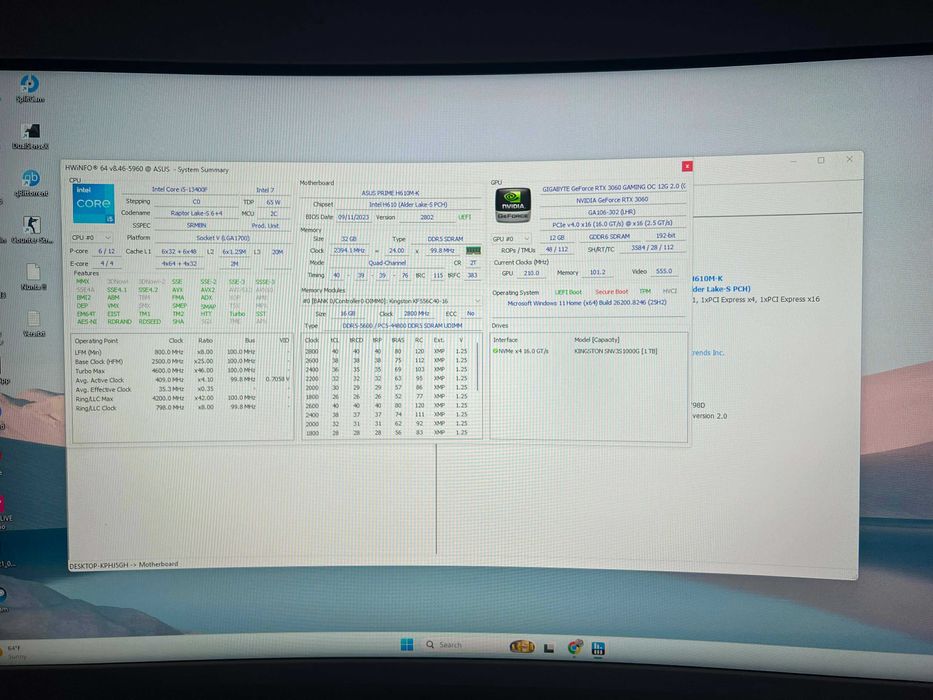Screen dimensions: 933x700
Task: Click the Video clock 555.0 value
Action: (663, 271)
